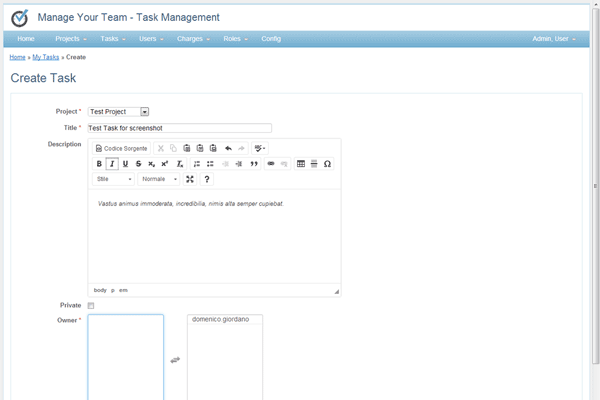Insert a table into the description
The height and width of the screenshot is (400, 600).
301,164
